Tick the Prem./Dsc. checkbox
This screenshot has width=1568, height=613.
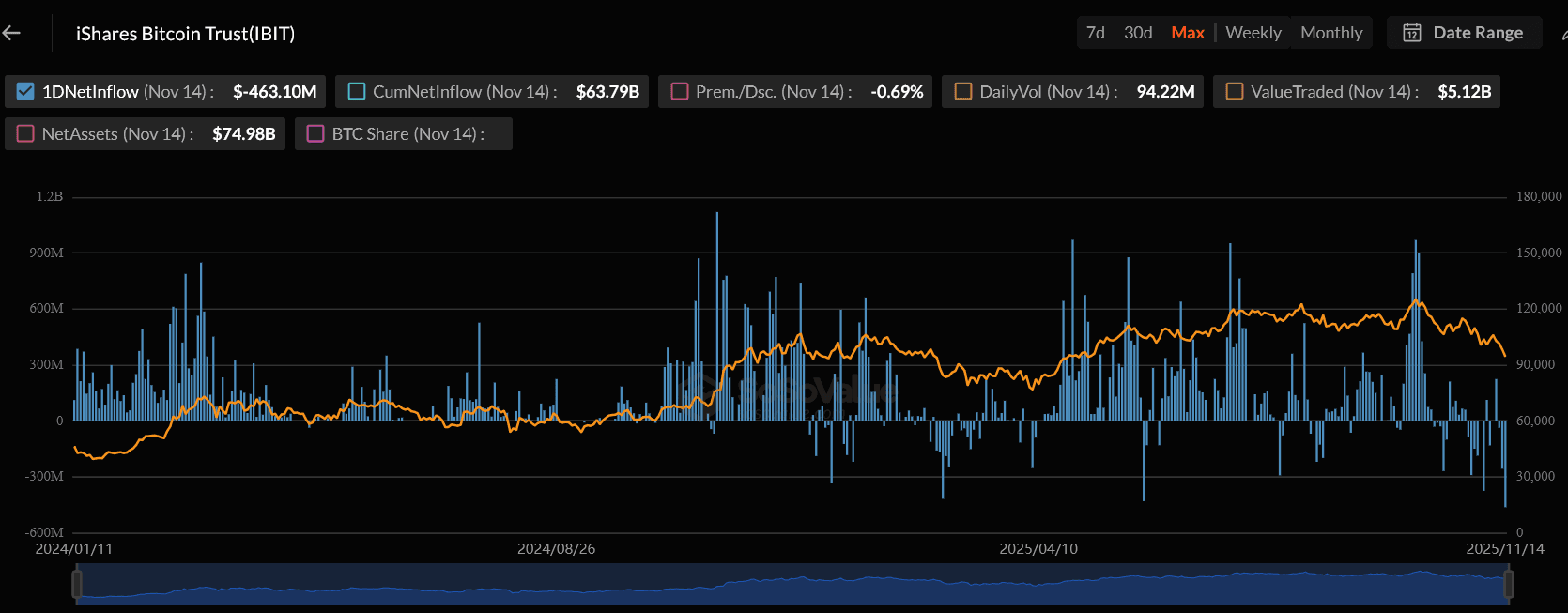(x=680, y=92)
